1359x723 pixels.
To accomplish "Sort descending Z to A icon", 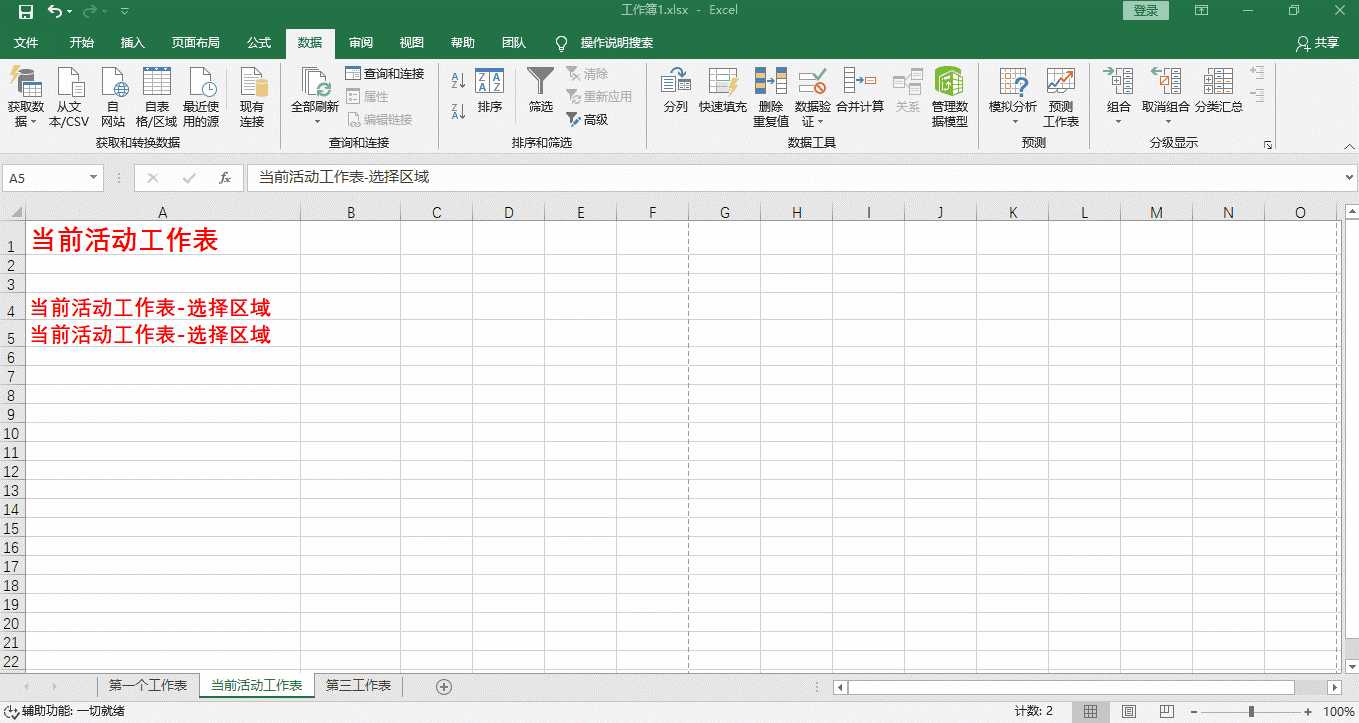I will click(x=458, y=111).
